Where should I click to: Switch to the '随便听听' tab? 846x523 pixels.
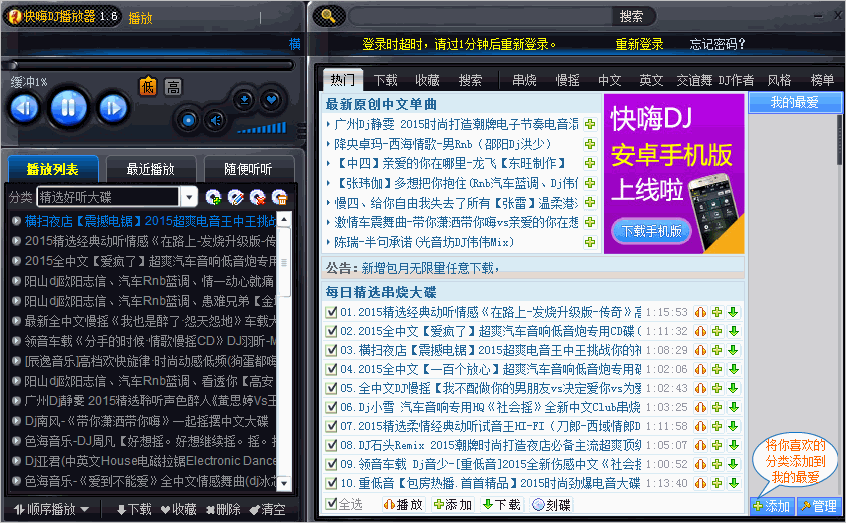click(x=248, y=169)
